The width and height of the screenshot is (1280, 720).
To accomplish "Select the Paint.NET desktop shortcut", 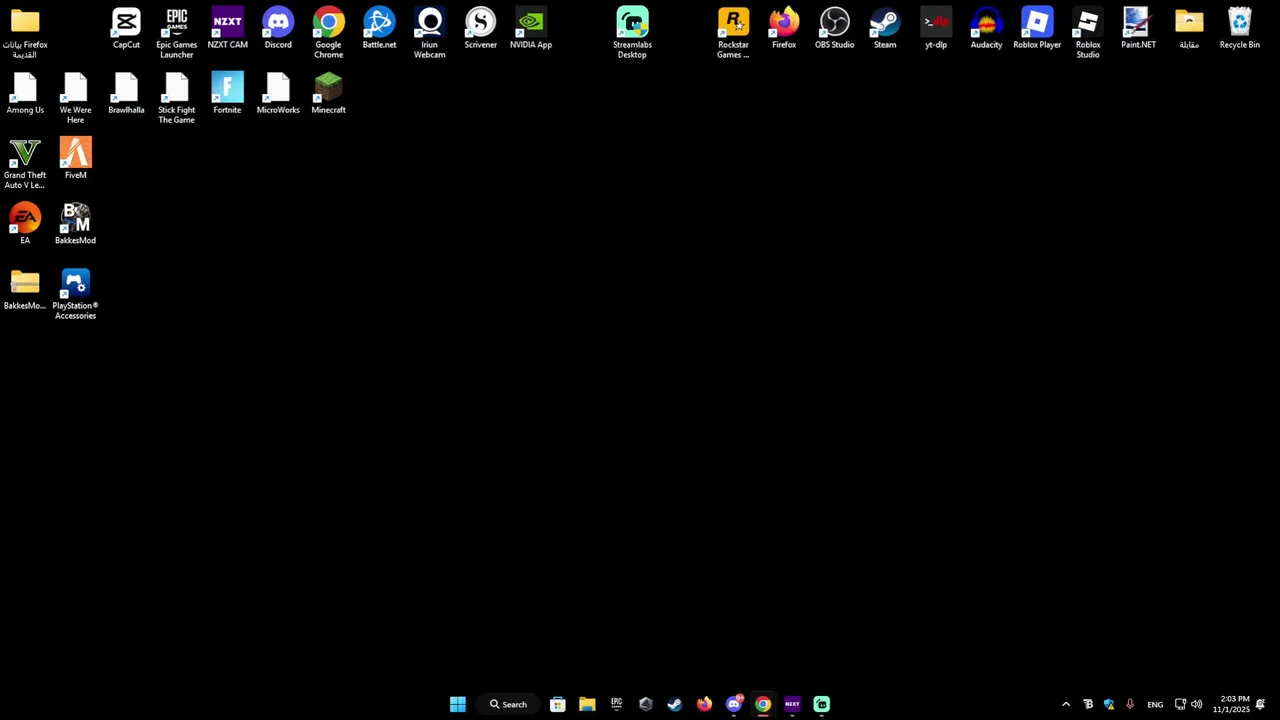I will [x=1138, y=28].
